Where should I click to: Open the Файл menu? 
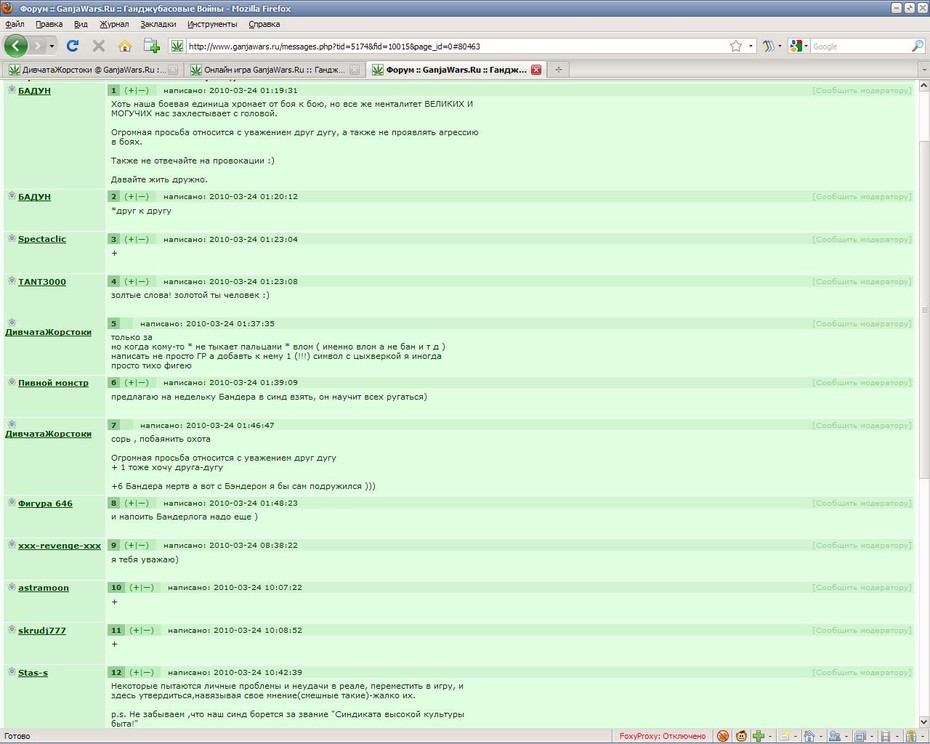[x=14, y=24]
